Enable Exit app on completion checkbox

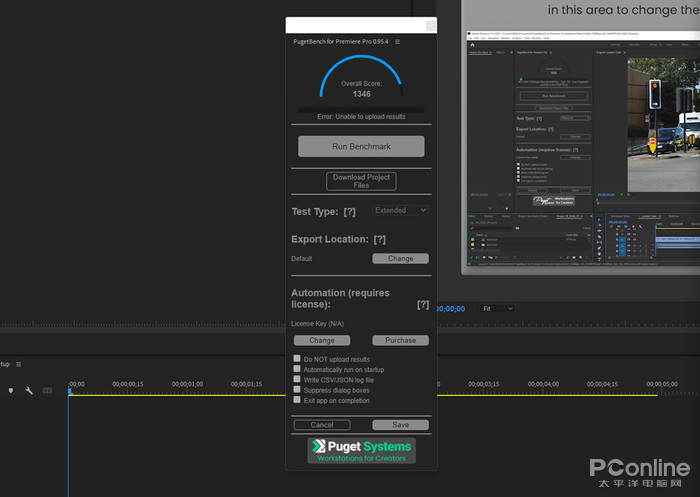(x=297, y=400)
